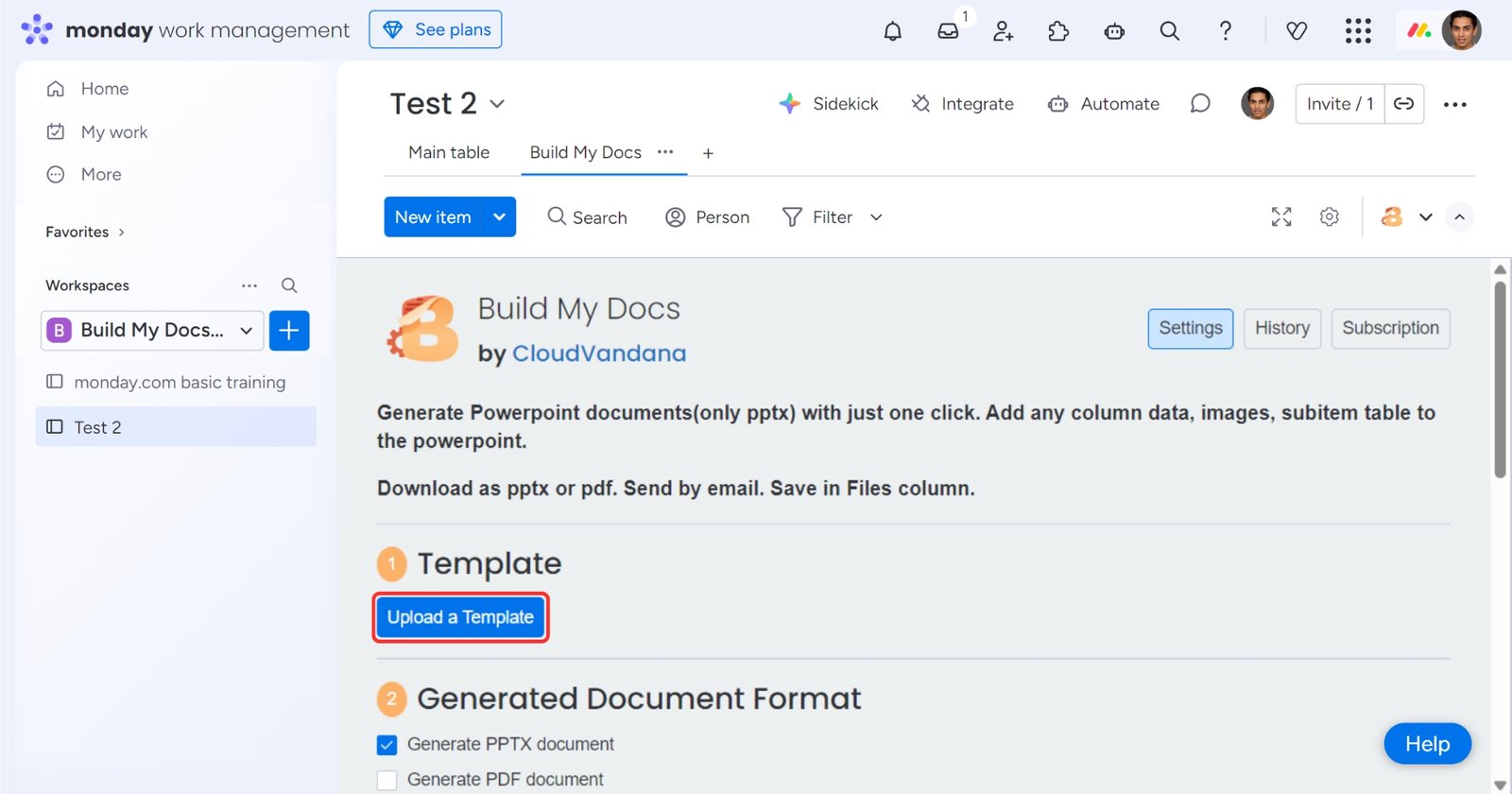The height and width of the screenshot is (794, 1512).
Task: Copy board link icon next to Invite
Action: pos(1404,104)
